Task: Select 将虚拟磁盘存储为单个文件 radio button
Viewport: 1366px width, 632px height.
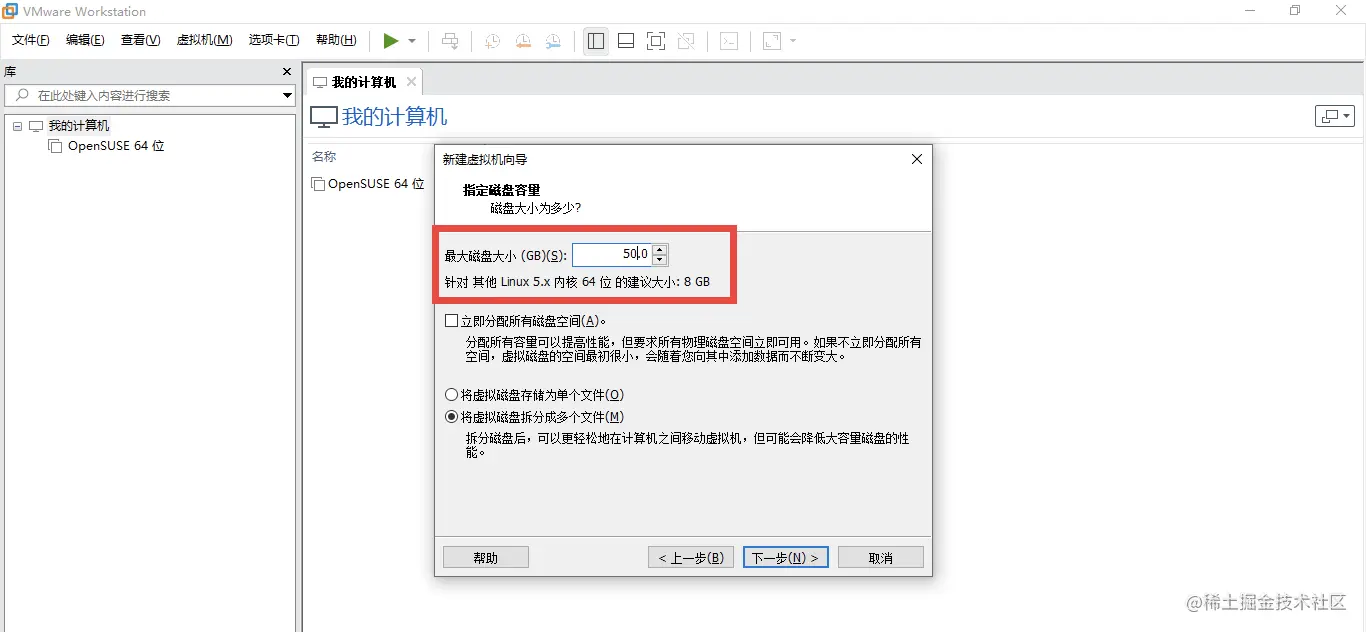Action: [x=451, y=395]
